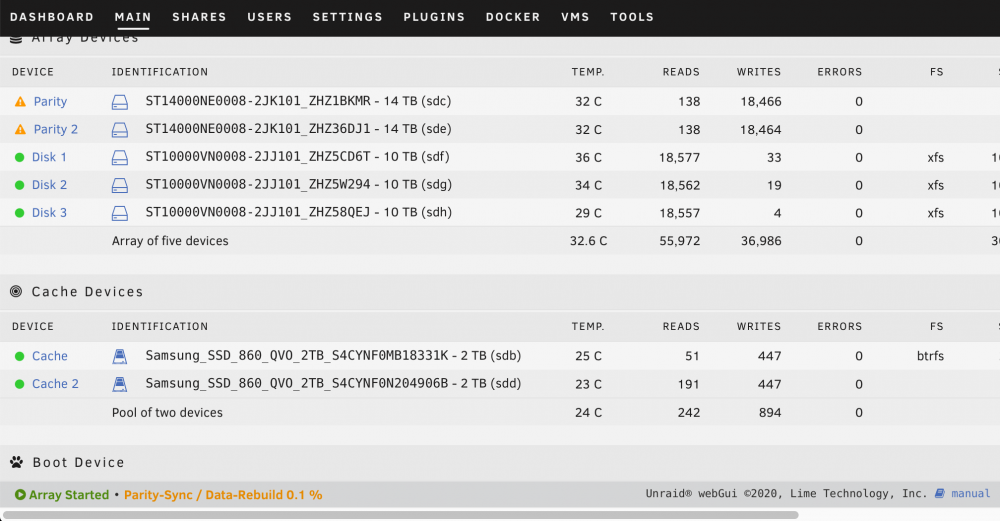The image size is (1000, 521).
Task: Click Samsung SSD S4CYNF0MB18331K identification text
Action: point(297,356)
